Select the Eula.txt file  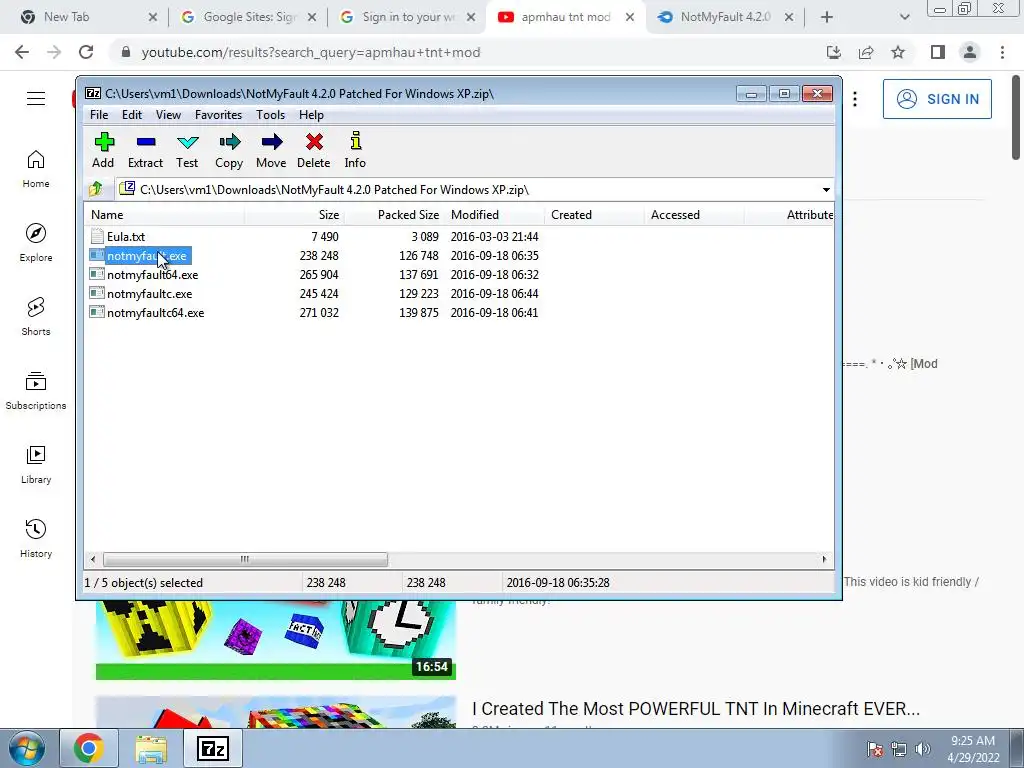point(126,237)
